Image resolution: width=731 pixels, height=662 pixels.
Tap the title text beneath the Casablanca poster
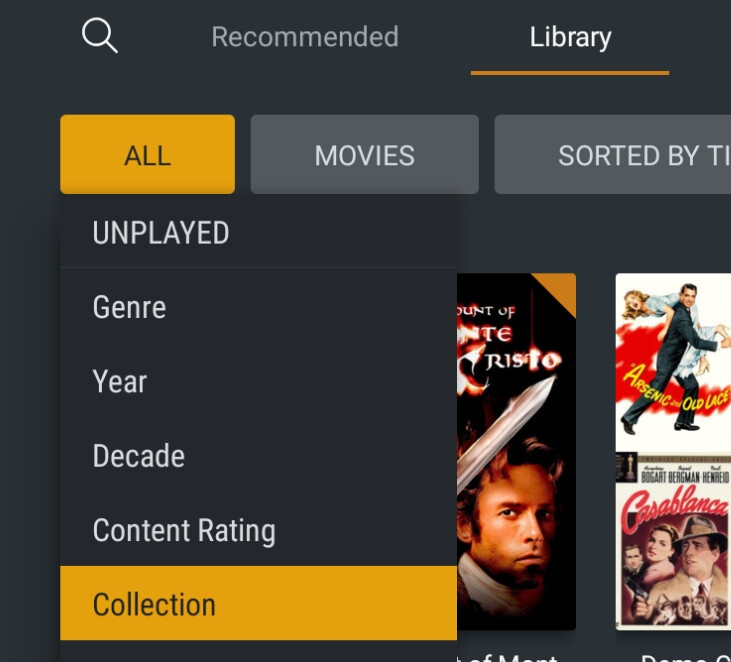[x=685, y=657]
